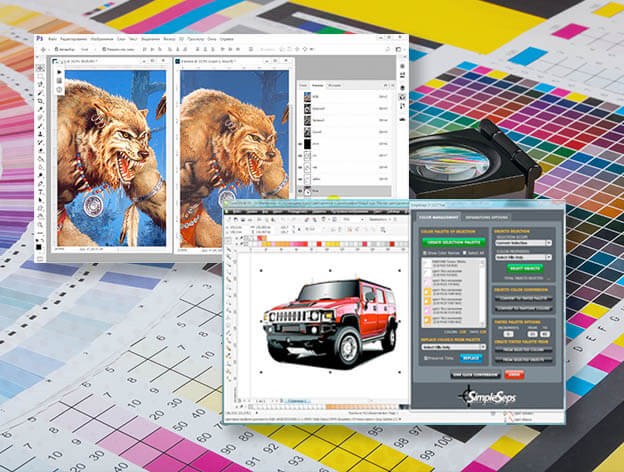Screen dimensions: 624x472
Task: Select the Crop tool in Photoshop
Action: [40, 101]
